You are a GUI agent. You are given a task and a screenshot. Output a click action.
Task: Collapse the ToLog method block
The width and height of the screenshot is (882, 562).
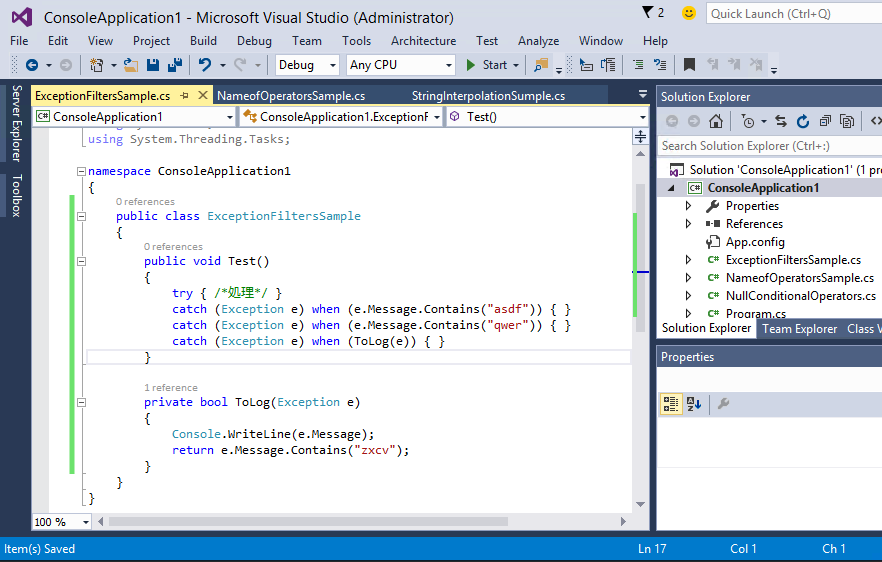click(82, 402)
